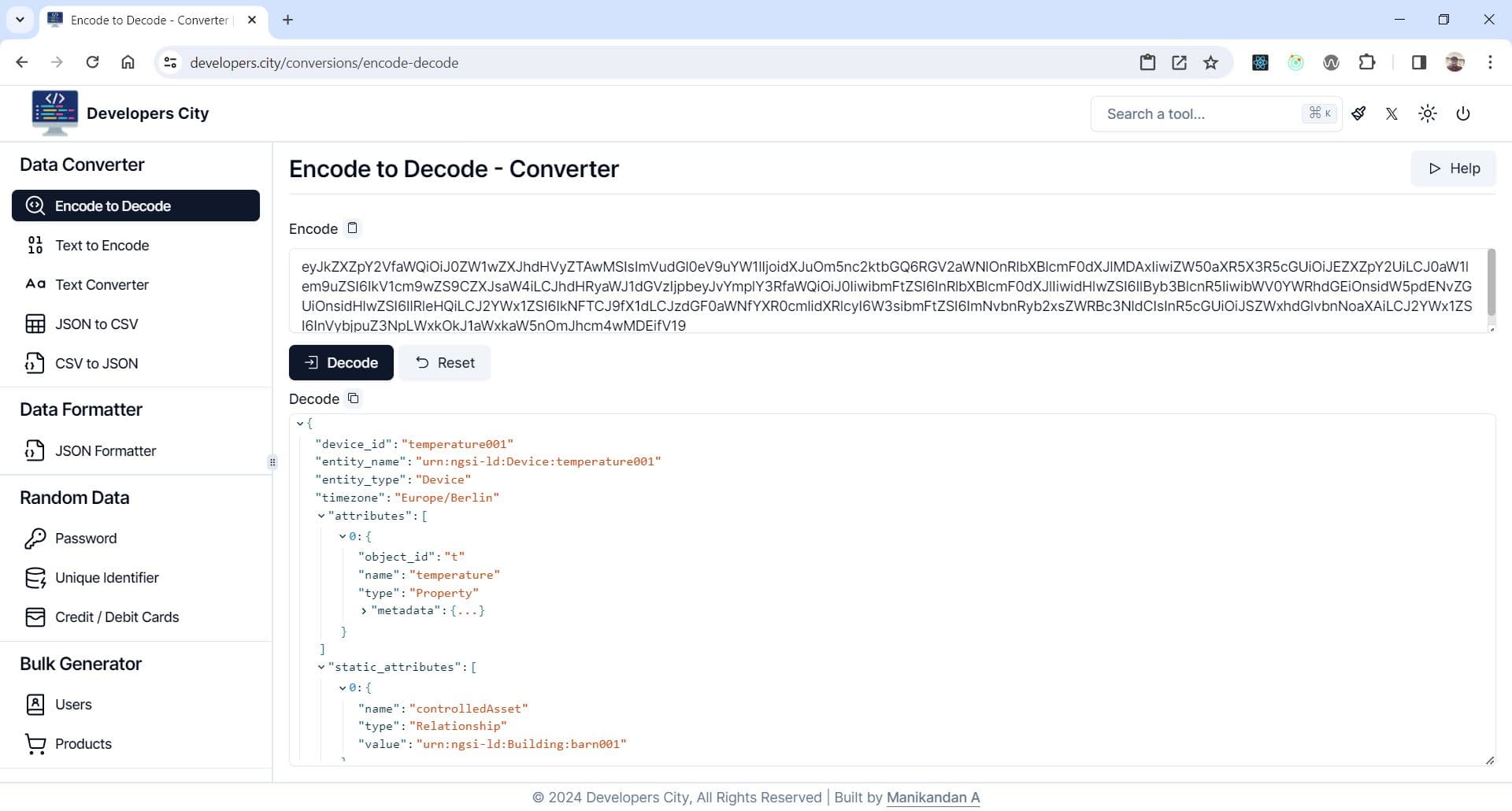Image resolution: width=1512 pixels, height=811 pixels.
Task: Collapse the static_attributes array
Action: tap(321, 666)
